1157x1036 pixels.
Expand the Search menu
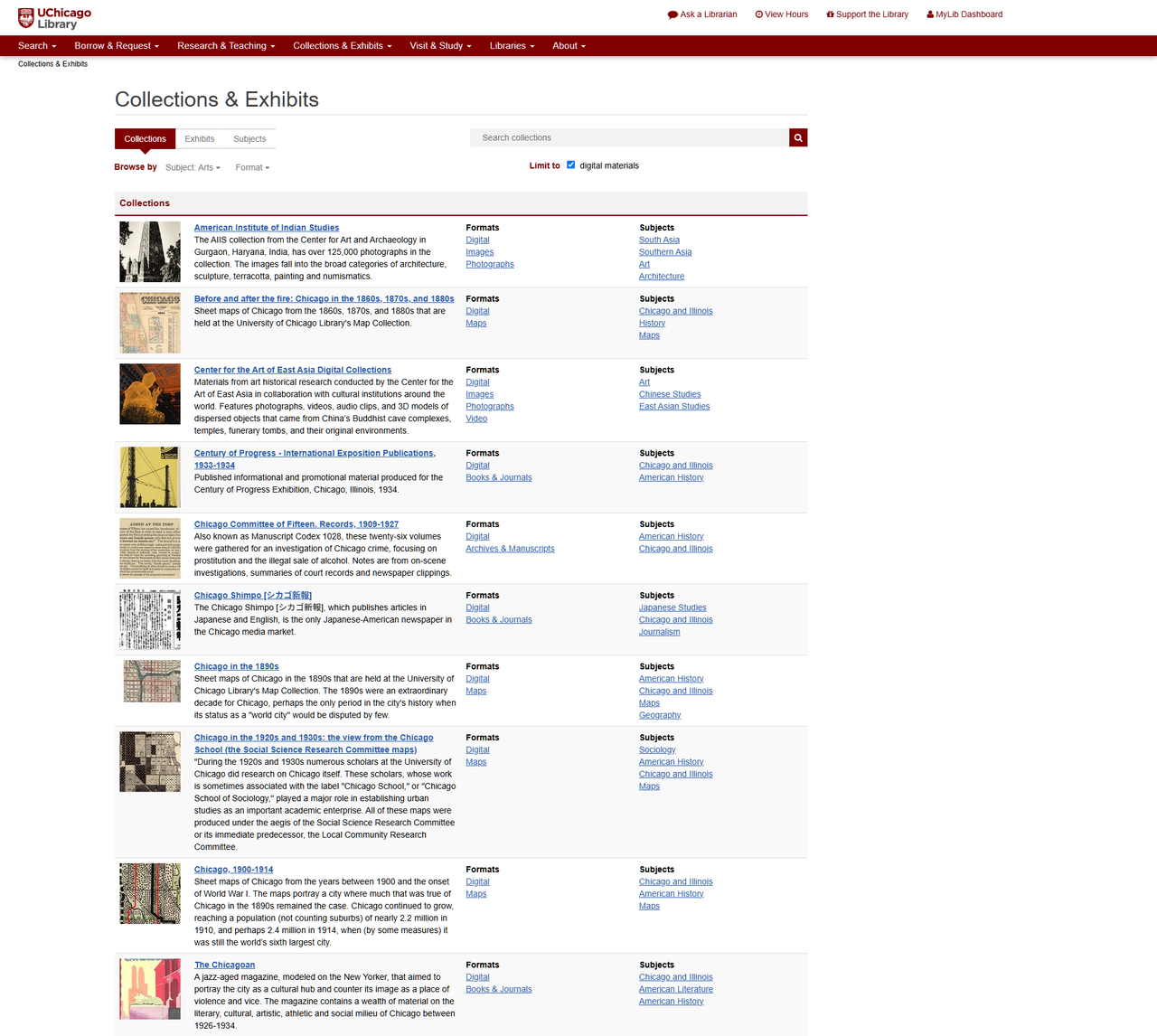(37, 46)
